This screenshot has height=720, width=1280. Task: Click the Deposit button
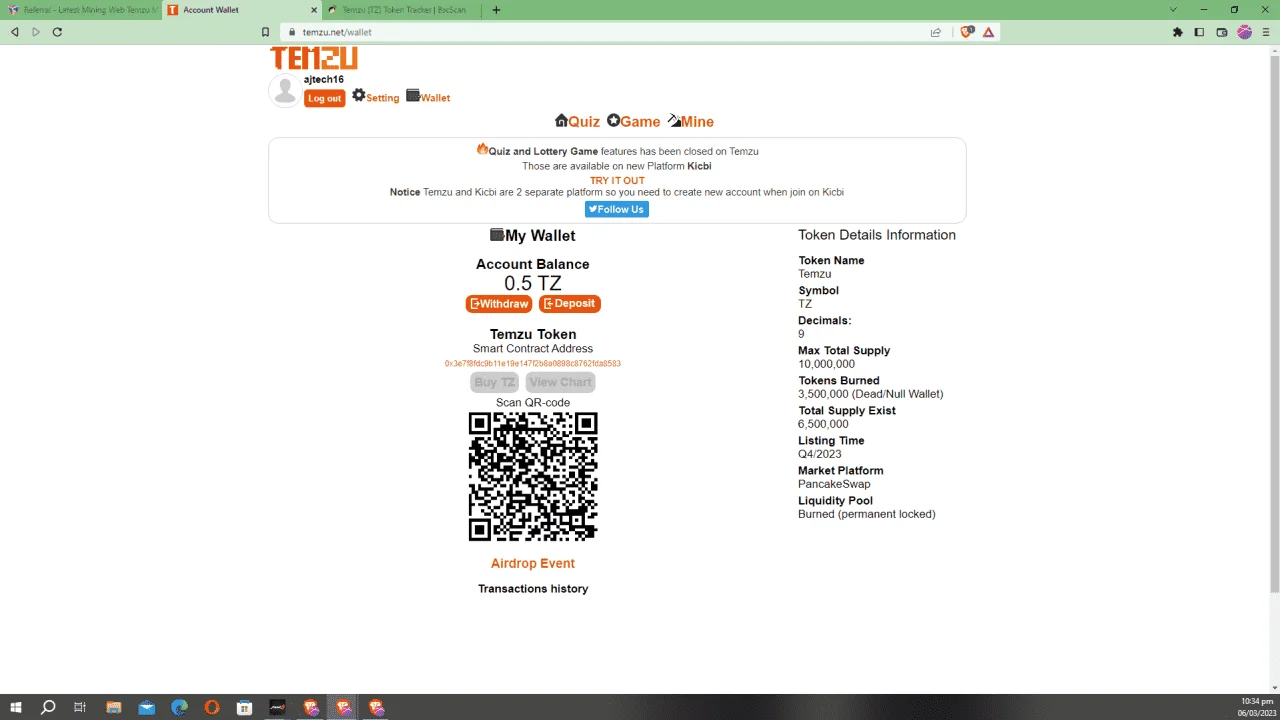tap(570, 304)
